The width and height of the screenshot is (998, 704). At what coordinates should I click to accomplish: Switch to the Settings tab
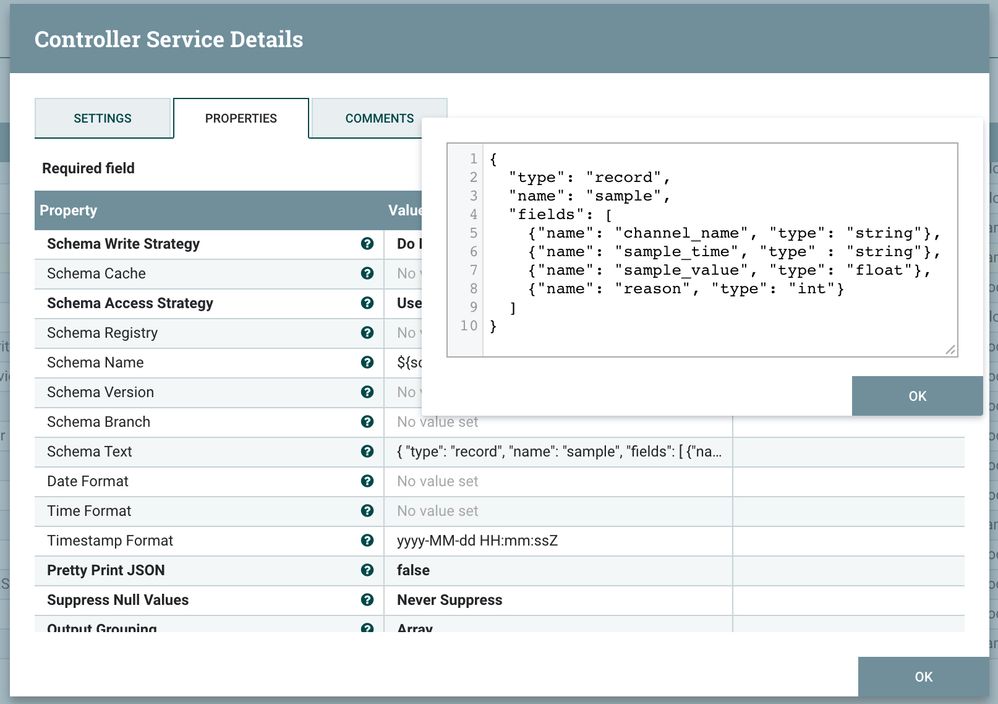pyautogui.click(x=103, y=118)
